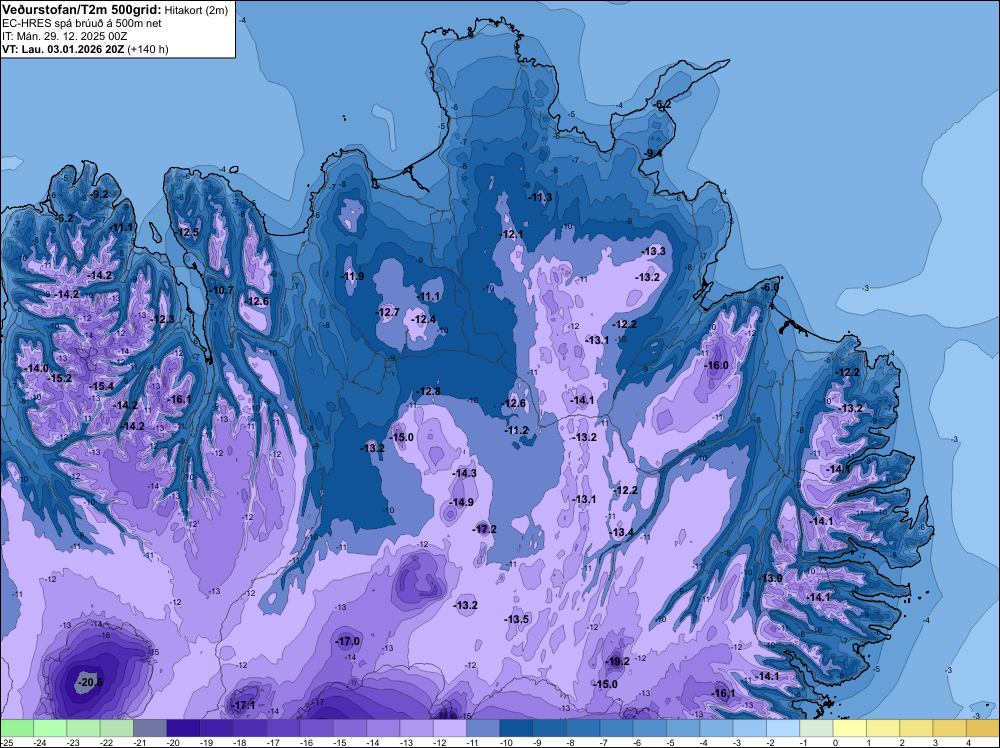
Task: Click the valid time 'VT: Lau. 03.01.2026 20Z'
Action: coord(63,49)
